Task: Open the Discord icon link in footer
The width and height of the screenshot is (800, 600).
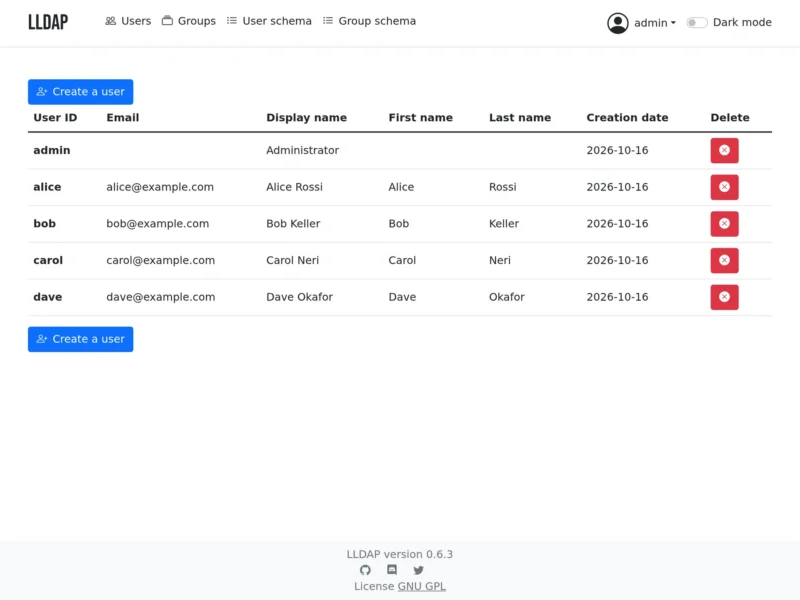Action: coord(392,570)
